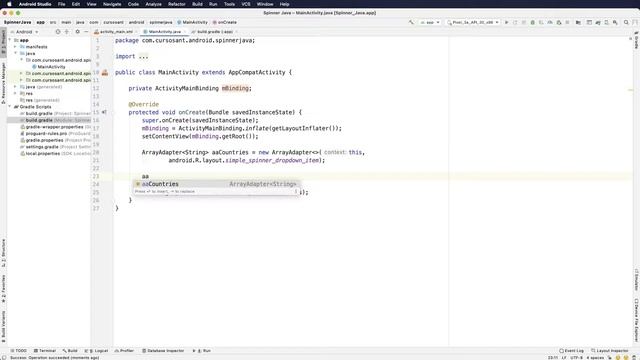Run the app with the play icon
This screenshot has height=360, width=640.
[x=507, y=22]
